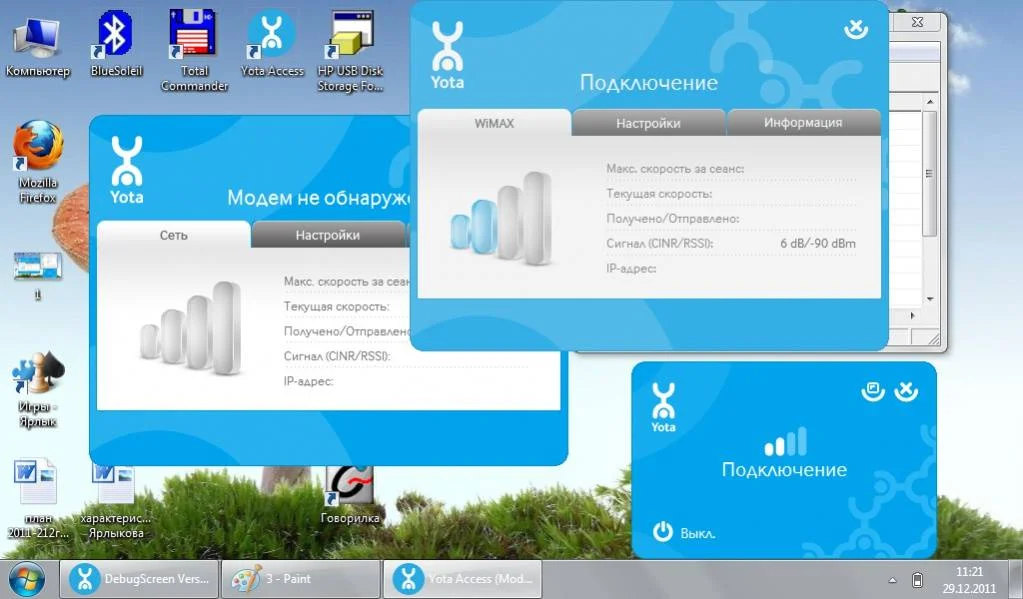1023x599 pixels.
Task: Open Настройки tab in the Модем не обнаружен window
Action: [x=328, y=235]
